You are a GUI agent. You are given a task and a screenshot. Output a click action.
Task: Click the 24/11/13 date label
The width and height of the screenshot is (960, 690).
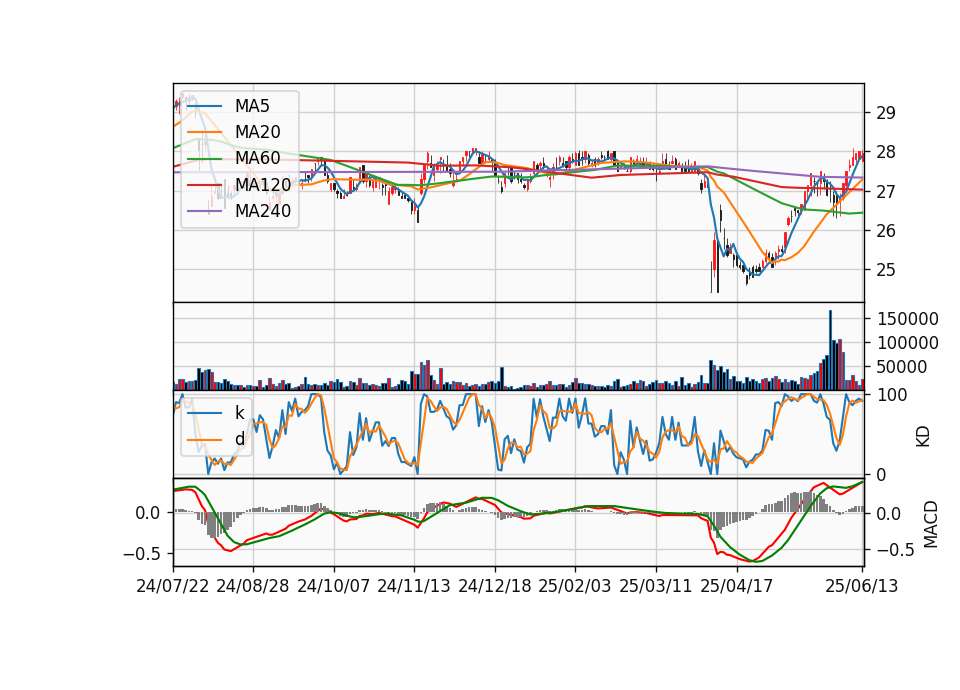[x=414, y=586]
